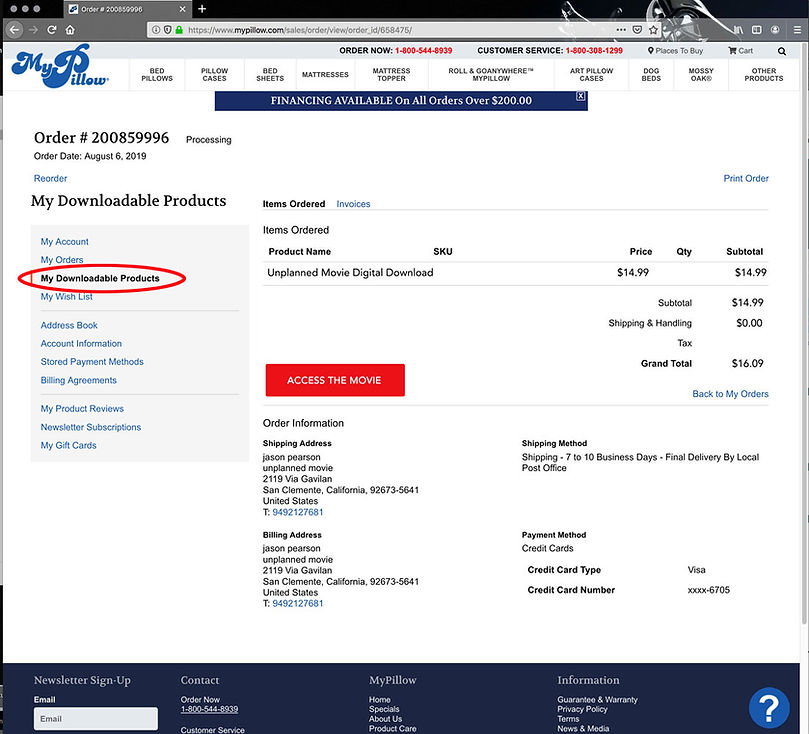Close the financing banner with X
This screenshot has height=734, width=809.
580,96
